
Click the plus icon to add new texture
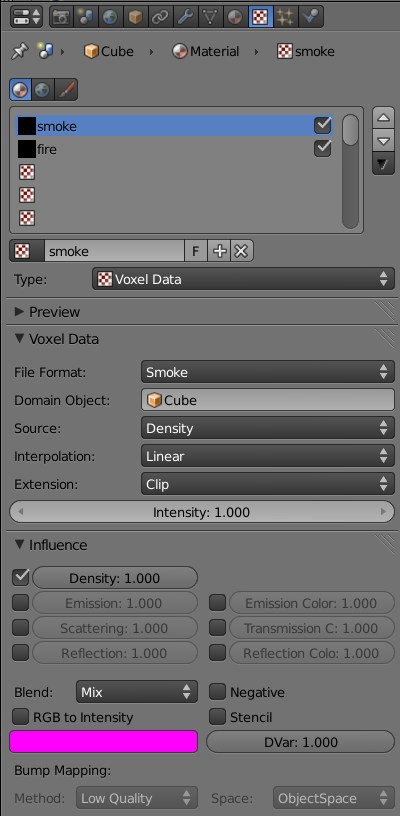[x=220, y=251]
